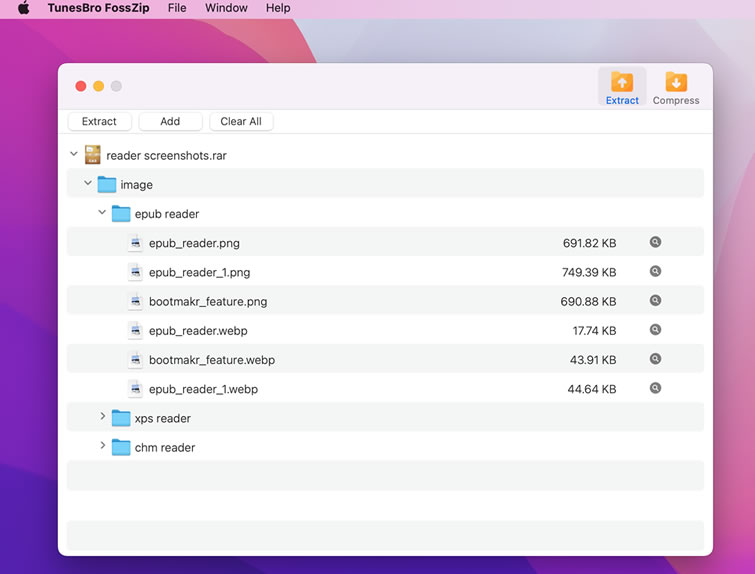Image resolution: width=755 pixels, height=574 pixels.
Task: Minimize the window with yellow button
Action: point(99,86)
